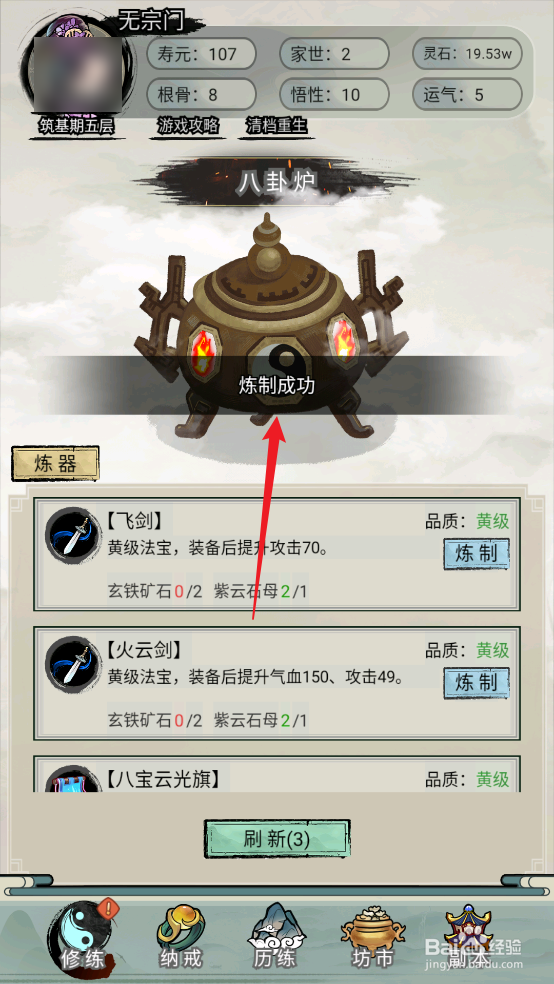Tap the 寿元 107 stat box

point(201,54)
